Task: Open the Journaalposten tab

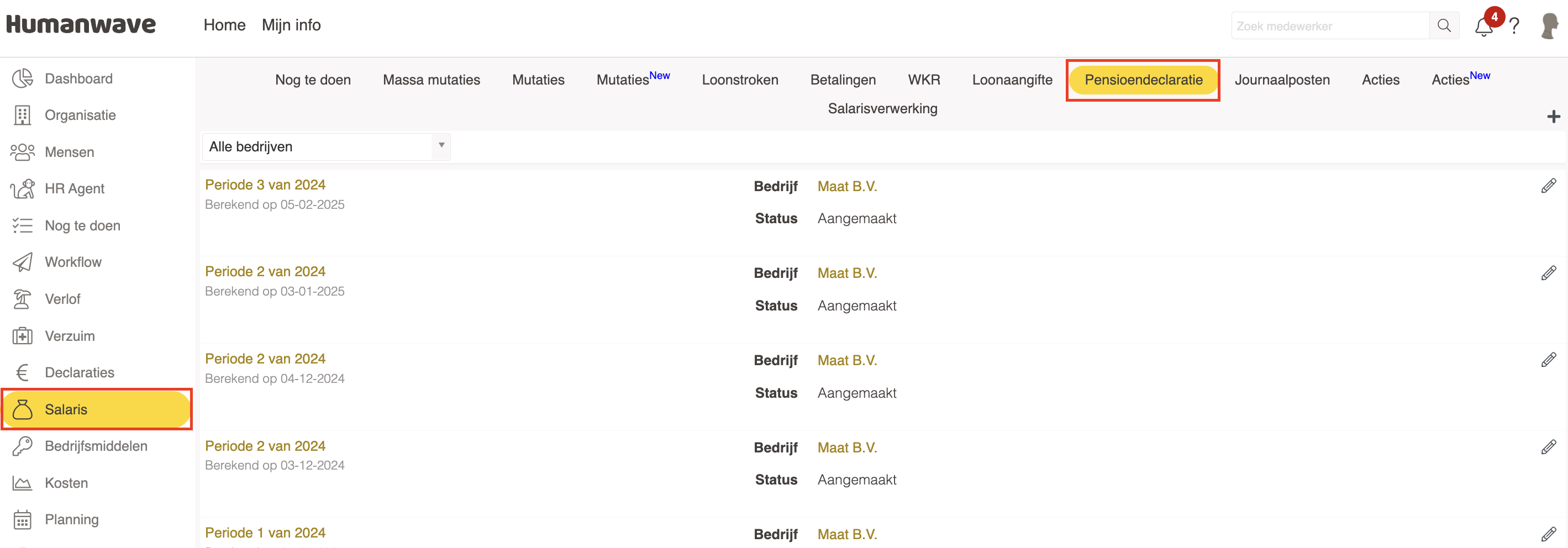Action: click(1282, 80)
